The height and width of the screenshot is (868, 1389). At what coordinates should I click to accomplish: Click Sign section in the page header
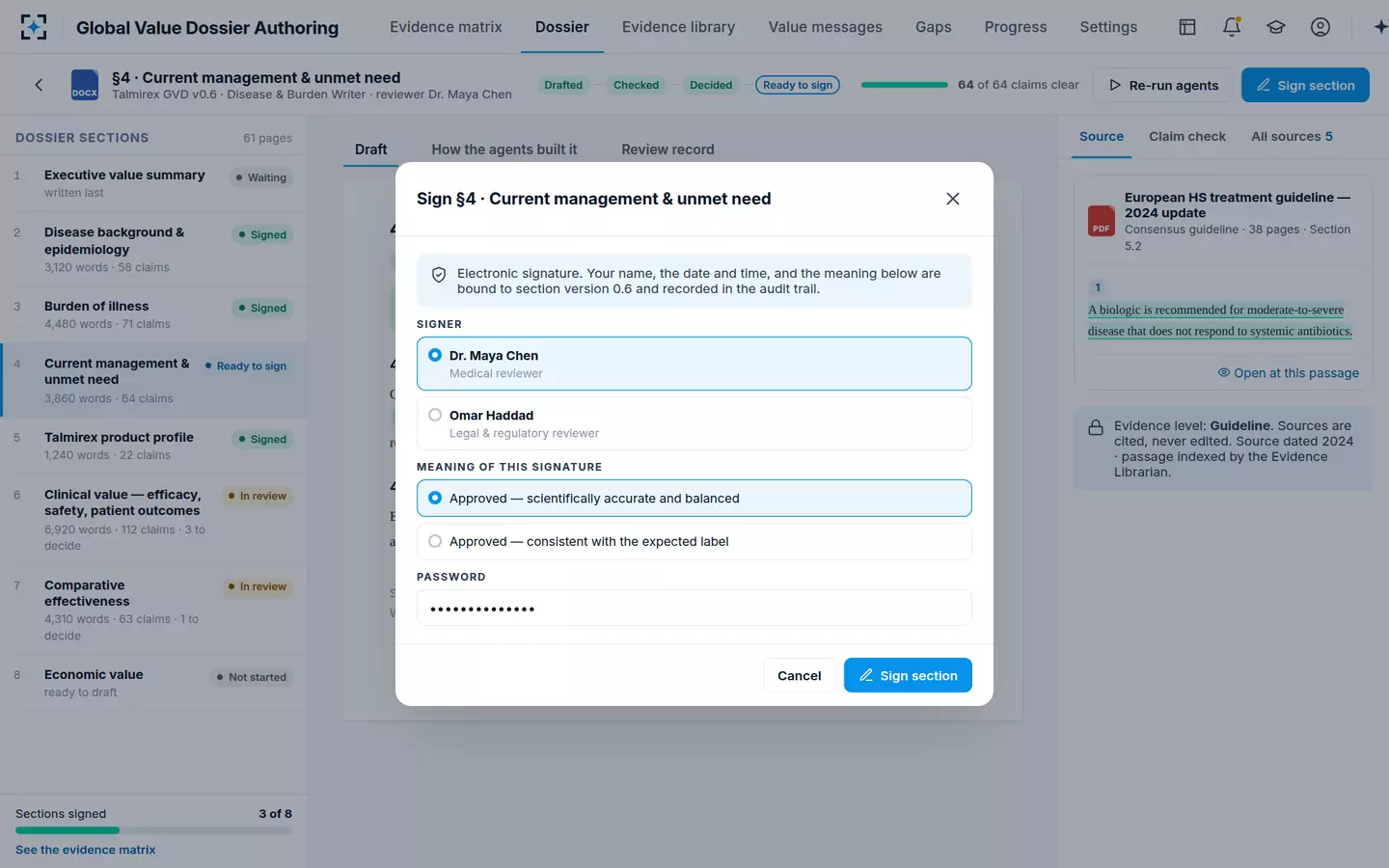[1305, 85]
